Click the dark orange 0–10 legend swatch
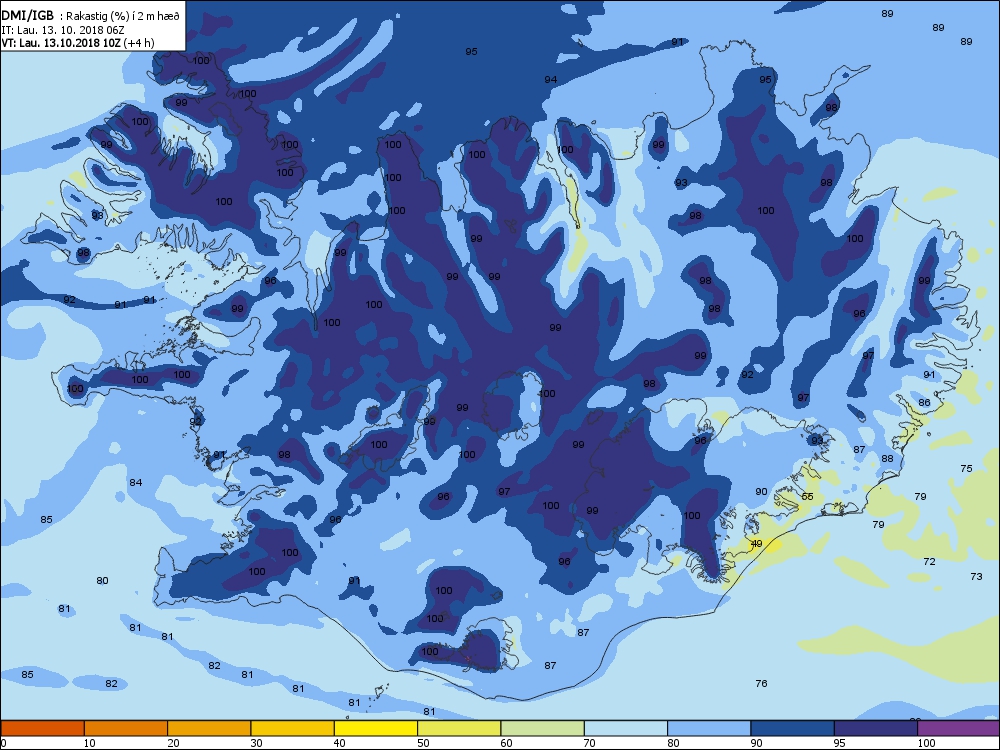Image resolution: width=1000 pixels, height=750 pixels. (42, 728)
